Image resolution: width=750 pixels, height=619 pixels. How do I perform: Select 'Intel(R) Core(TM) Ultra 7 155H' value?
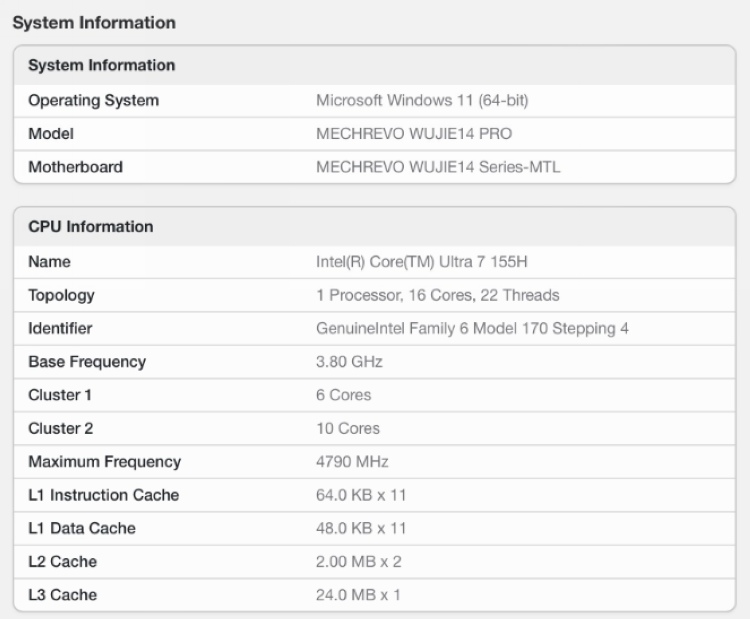[x=422, y=262]
